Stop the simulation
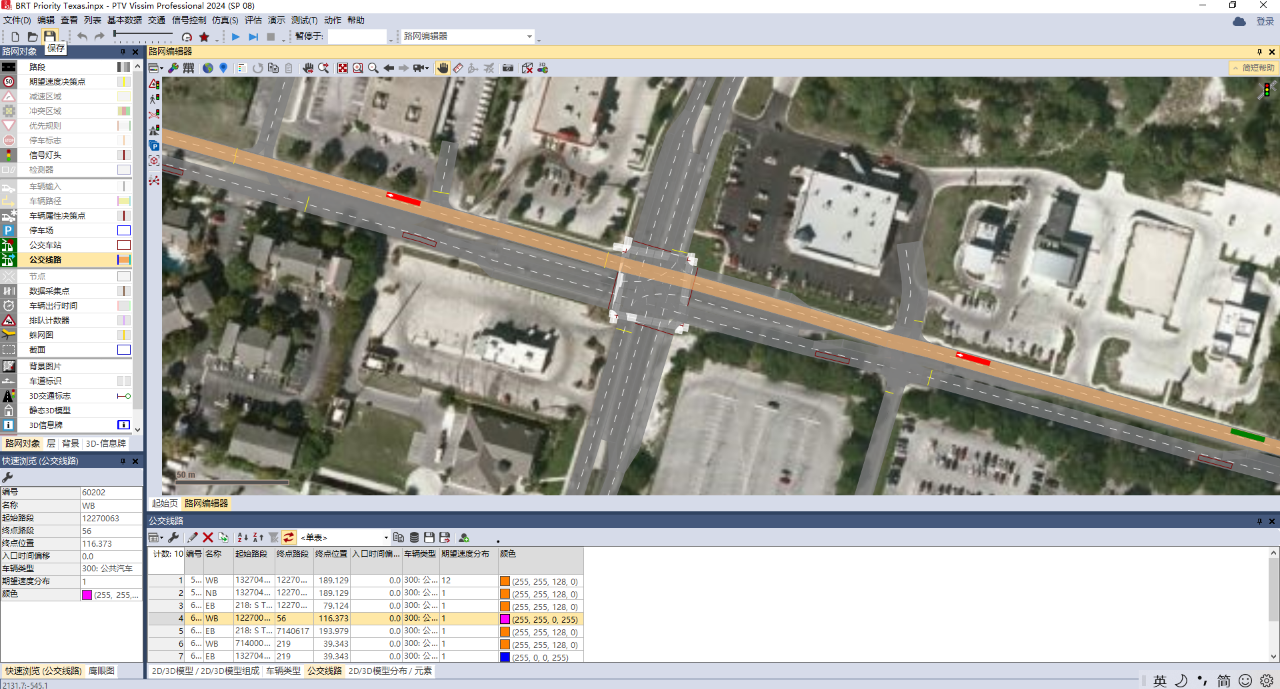Screen dimensions: 1280x689 point(270,37)
